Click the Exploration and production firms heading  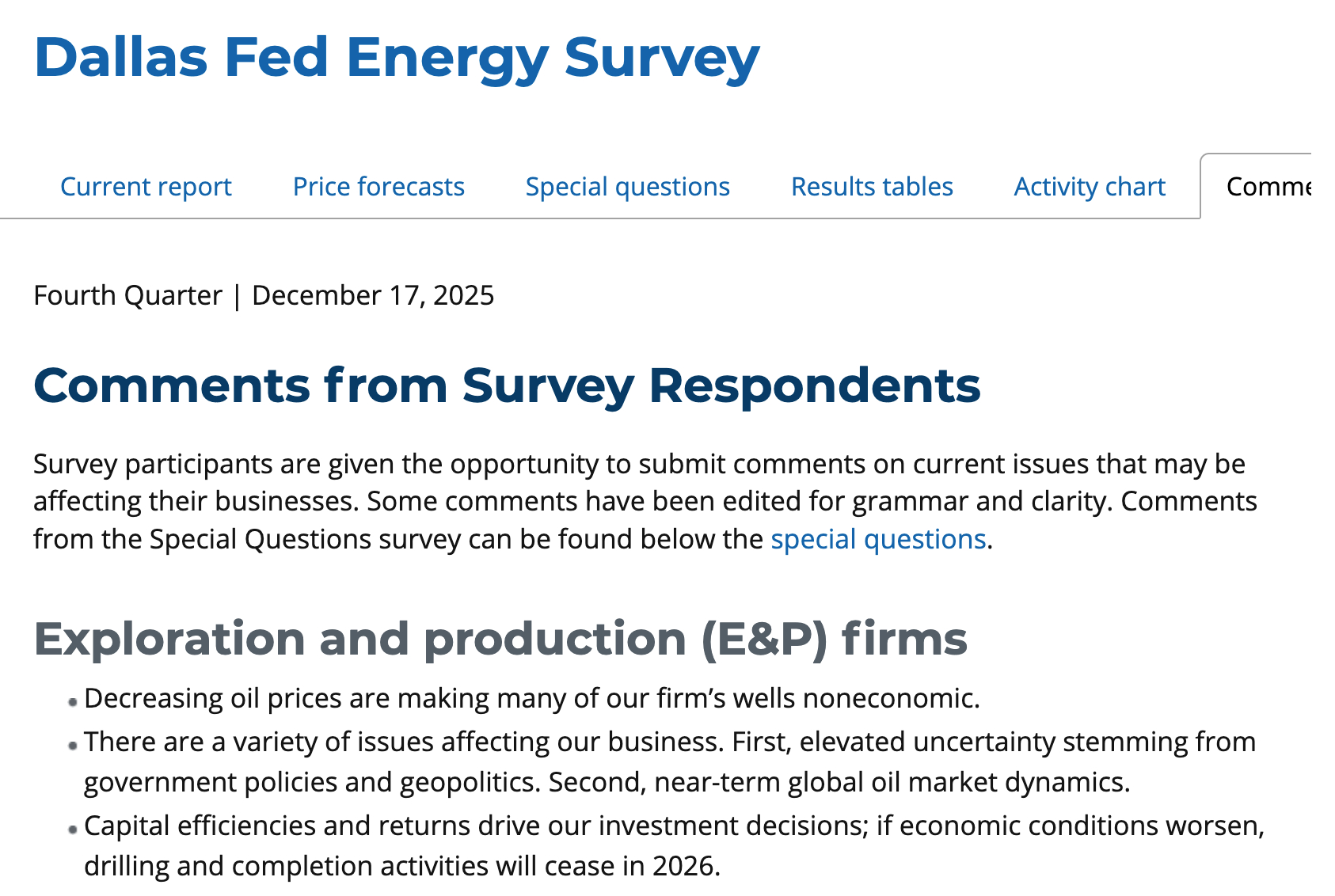coord(500,639)
